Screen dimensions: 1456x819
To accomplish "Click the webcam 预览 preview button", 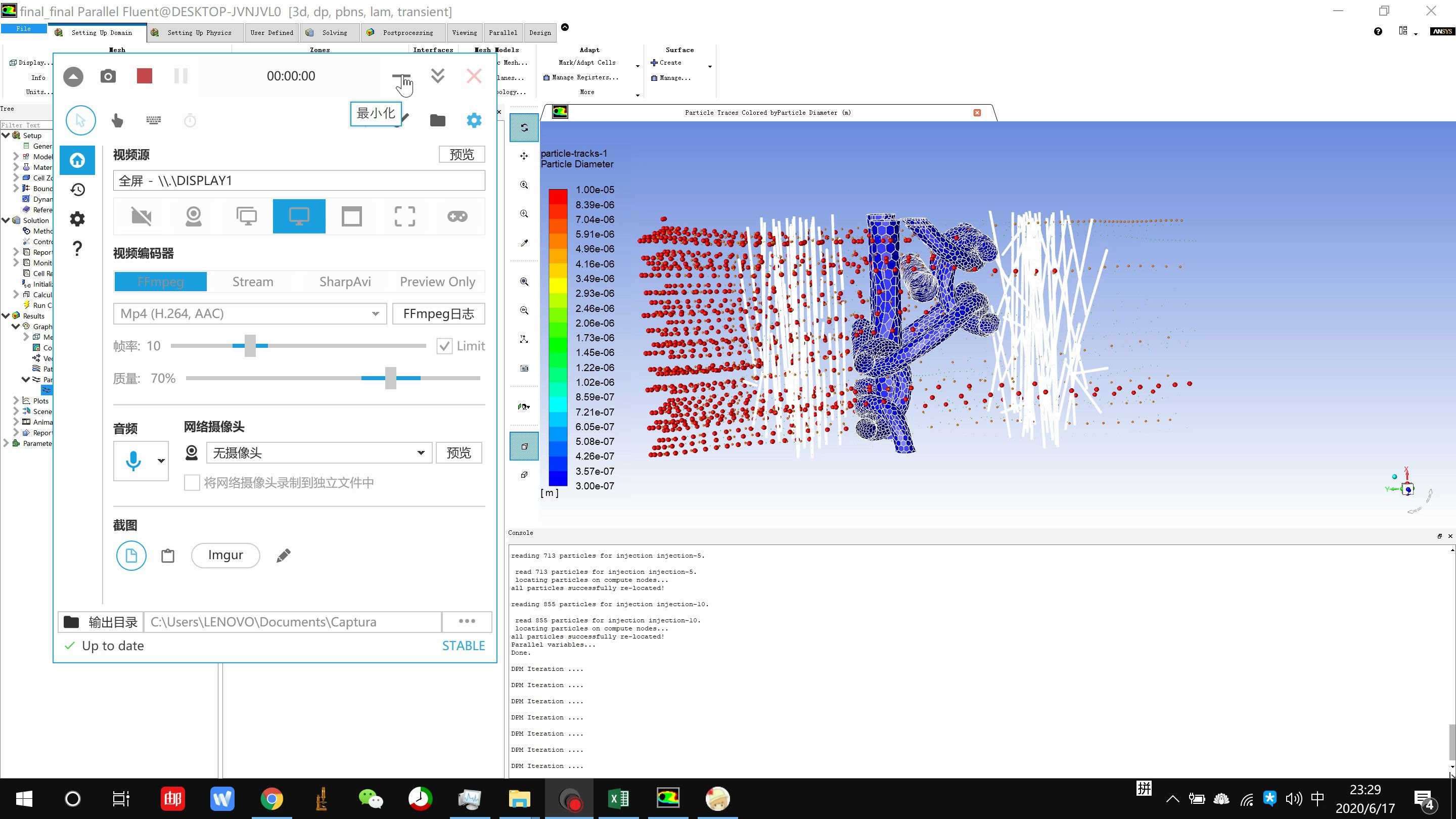I will [459, 453].
